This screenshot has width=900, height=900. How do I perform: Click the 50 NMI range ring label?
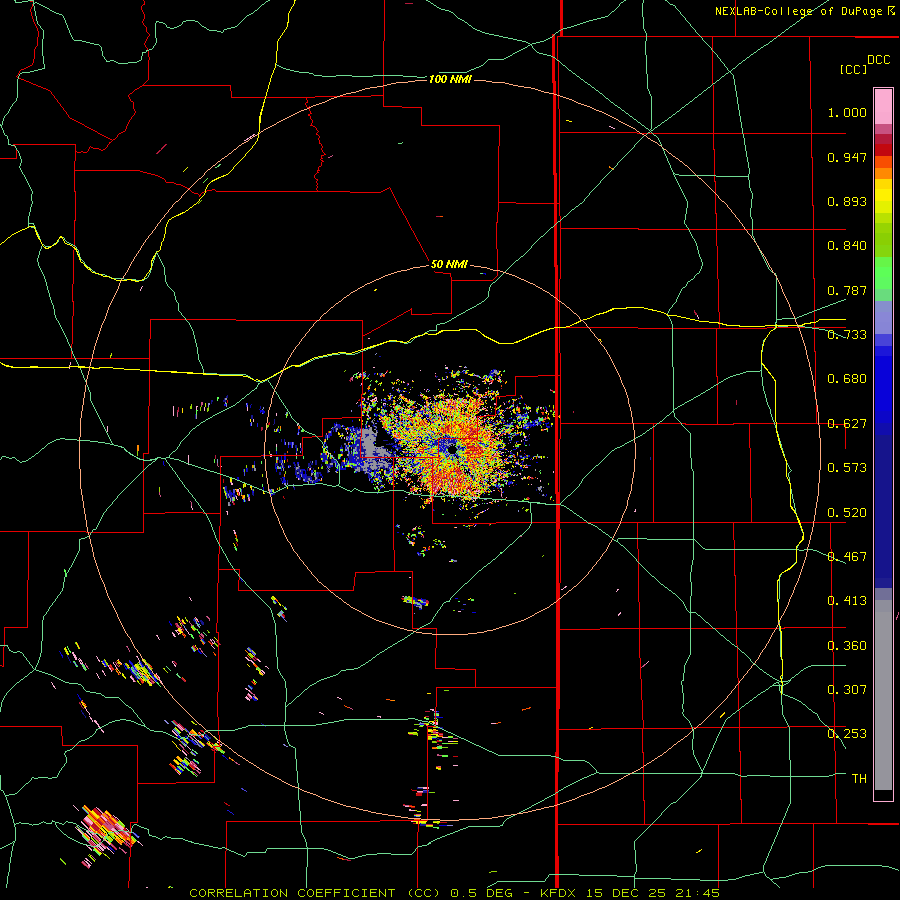[449, 264]
